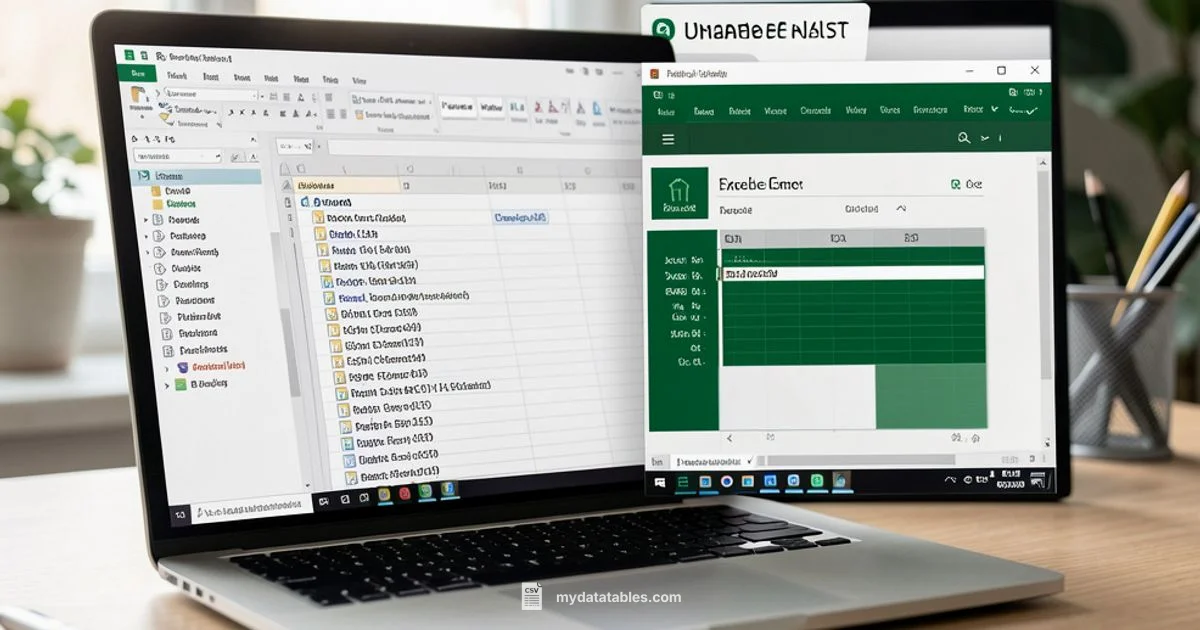Select the yellow folder item under sidebar root

pyautogui.click(x=156, y=190)
